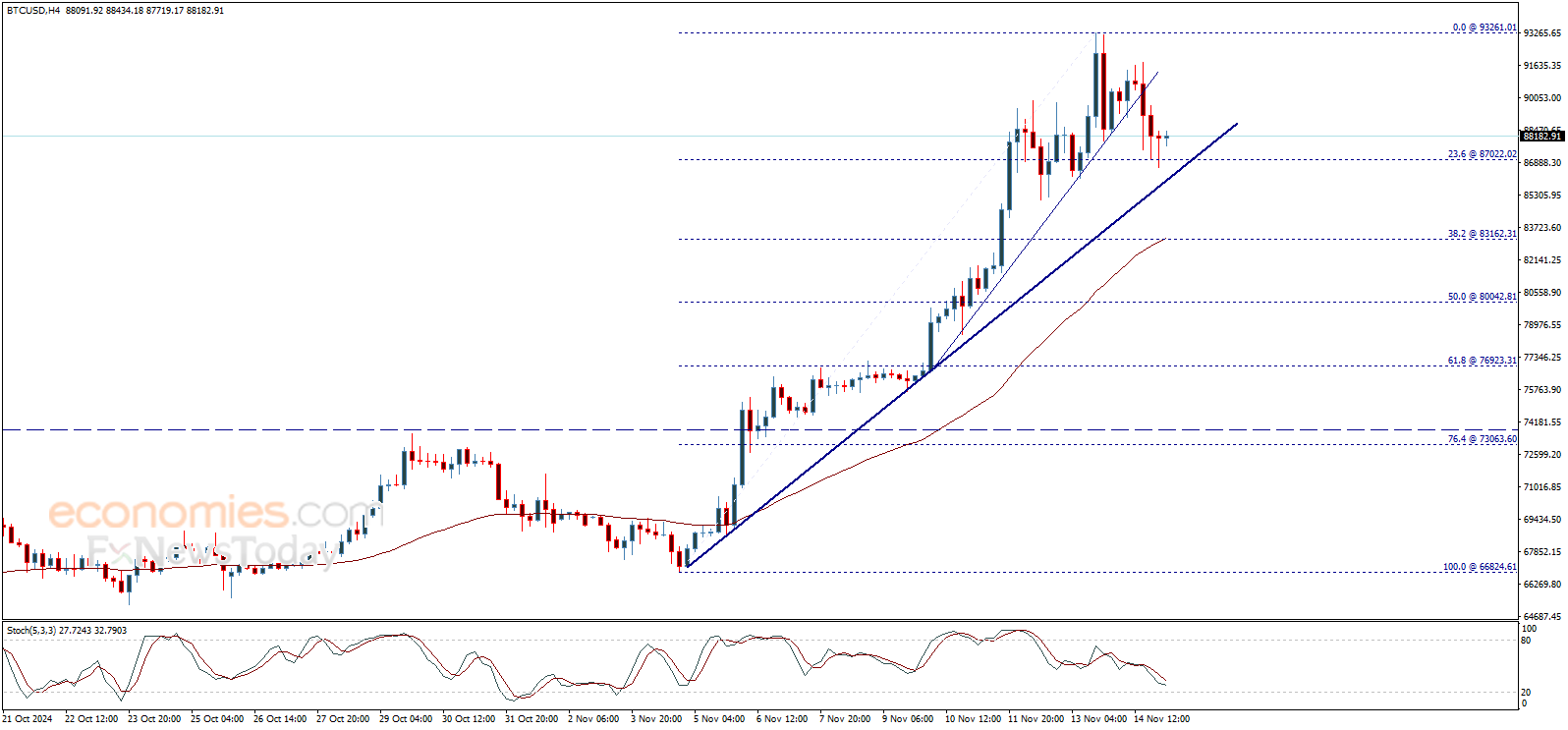This screenshot has width=1568, height=730.
Task: Click the 64687.45 price axis label
Action: (x=1541, y=617)
